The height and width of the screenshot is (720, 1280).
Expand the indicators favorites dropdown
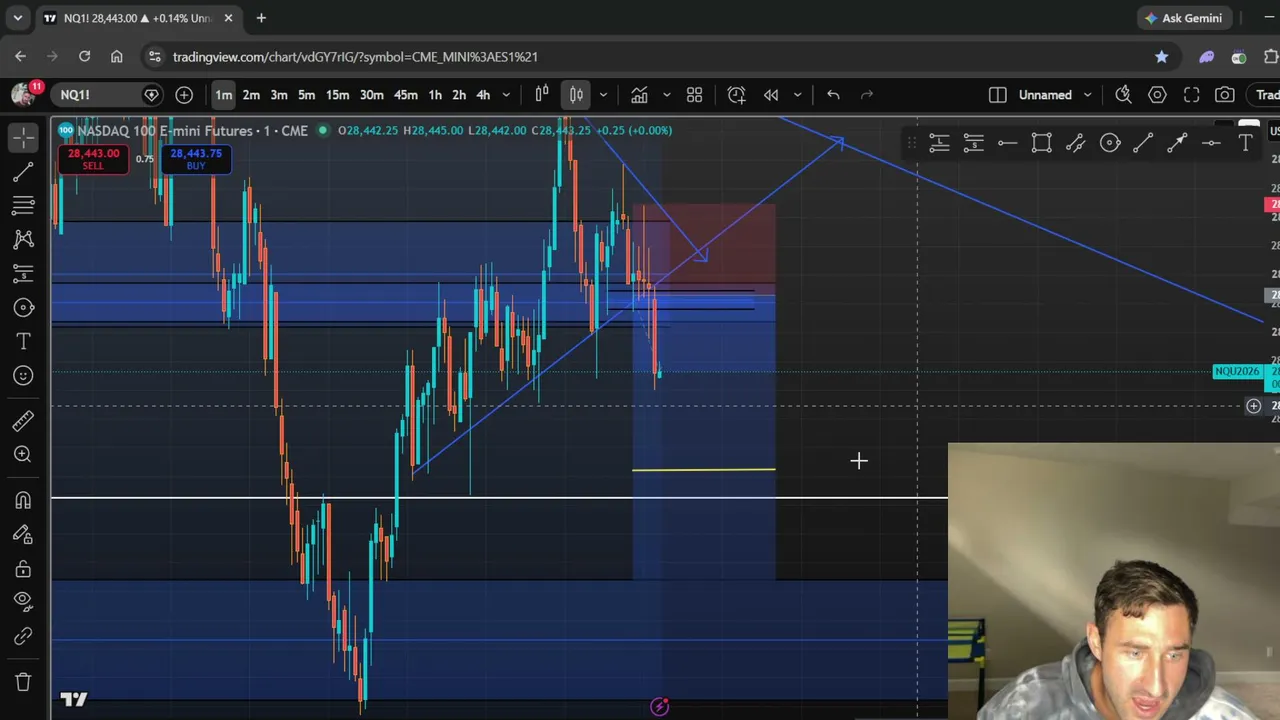click(x=666, y=95)
